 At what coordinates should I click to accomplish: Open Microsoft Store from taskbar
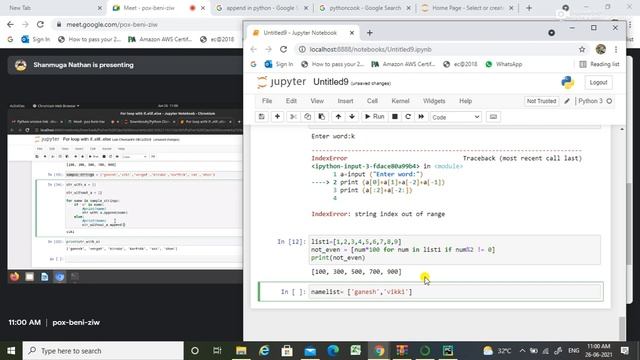[x=287, y=351]
